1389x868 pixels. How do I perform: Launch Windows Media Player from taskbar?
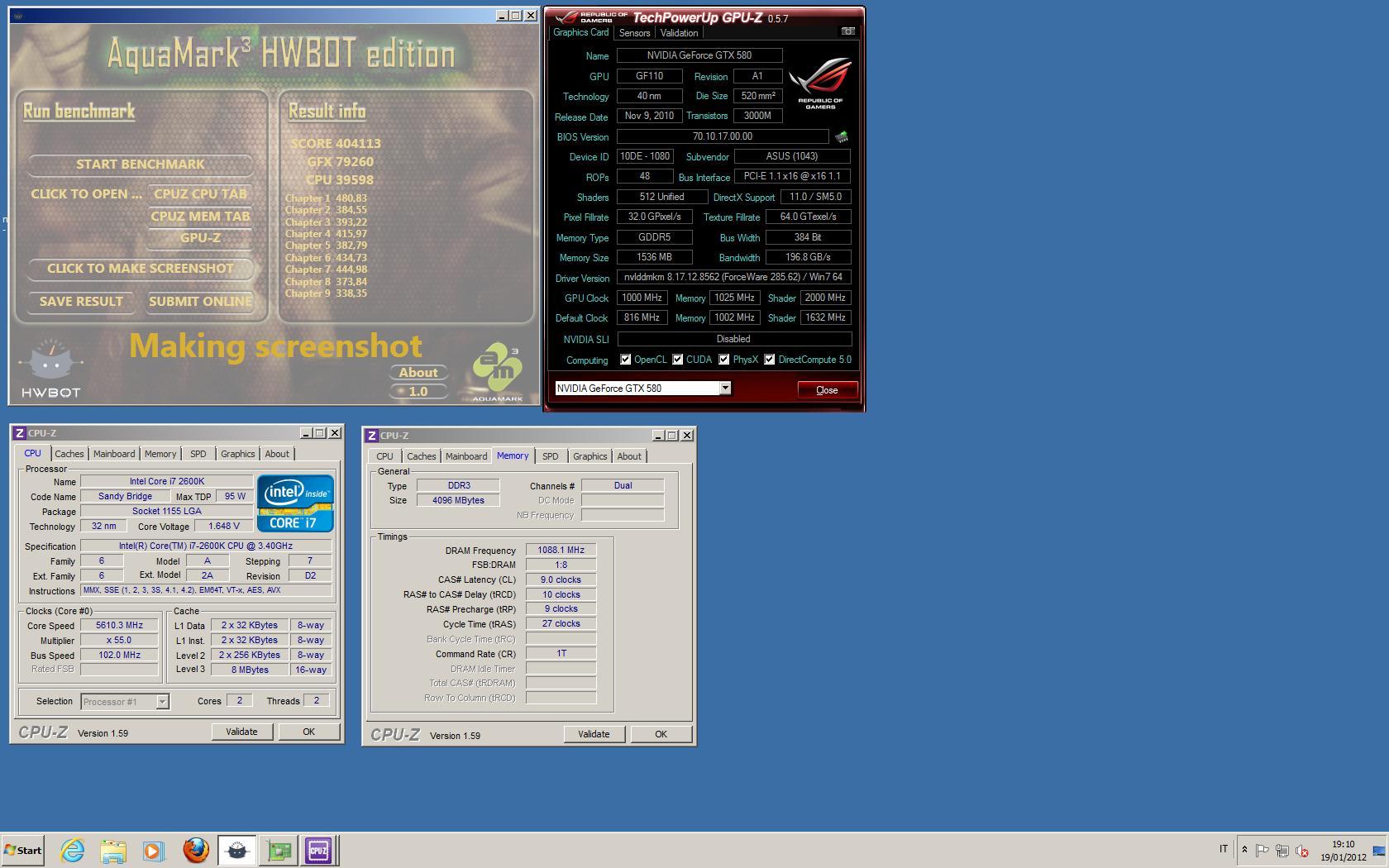(x=154, y=850)
